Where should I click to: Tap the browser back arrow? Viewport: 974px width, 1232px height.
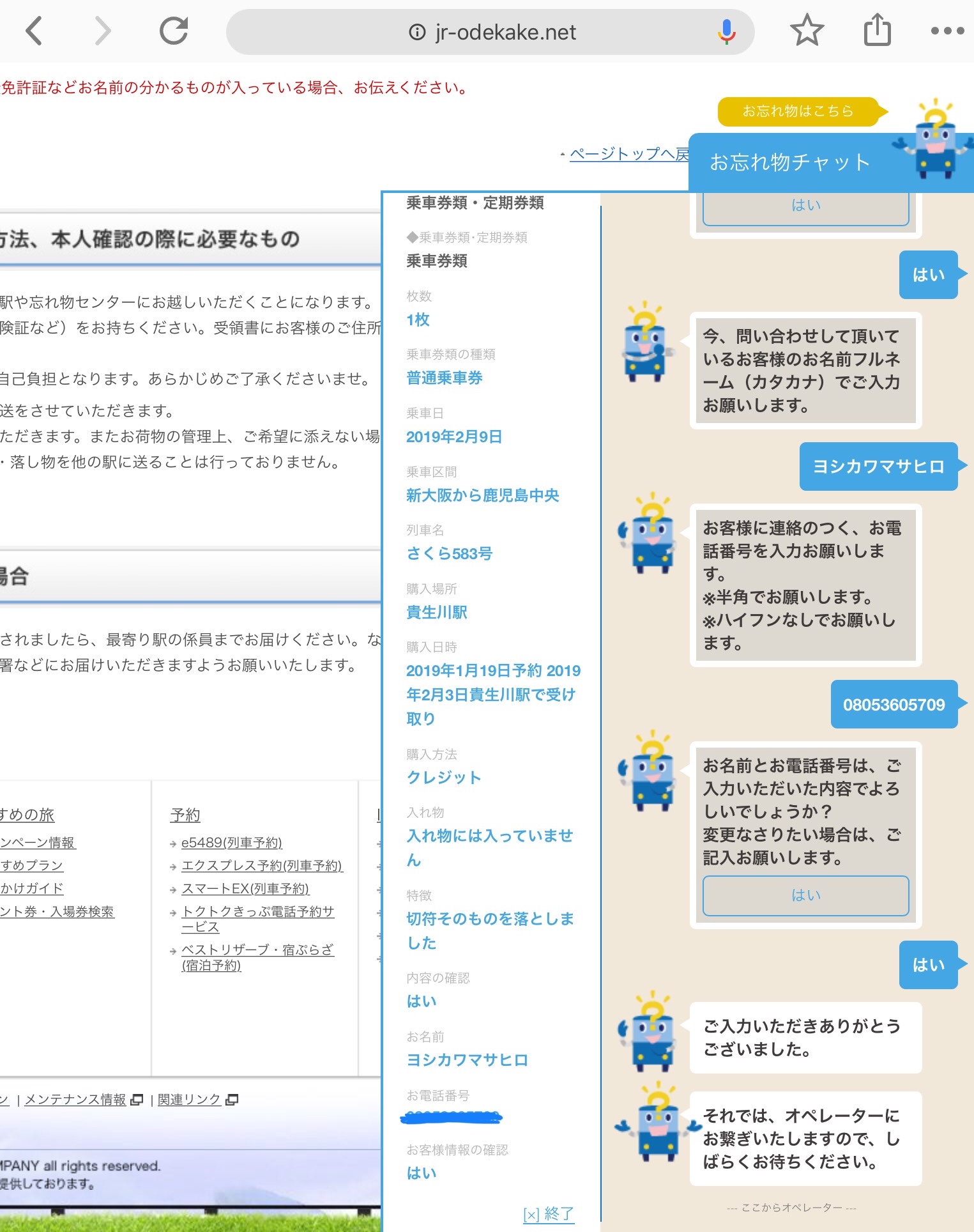pyautogui.click(x=34, y=31)
